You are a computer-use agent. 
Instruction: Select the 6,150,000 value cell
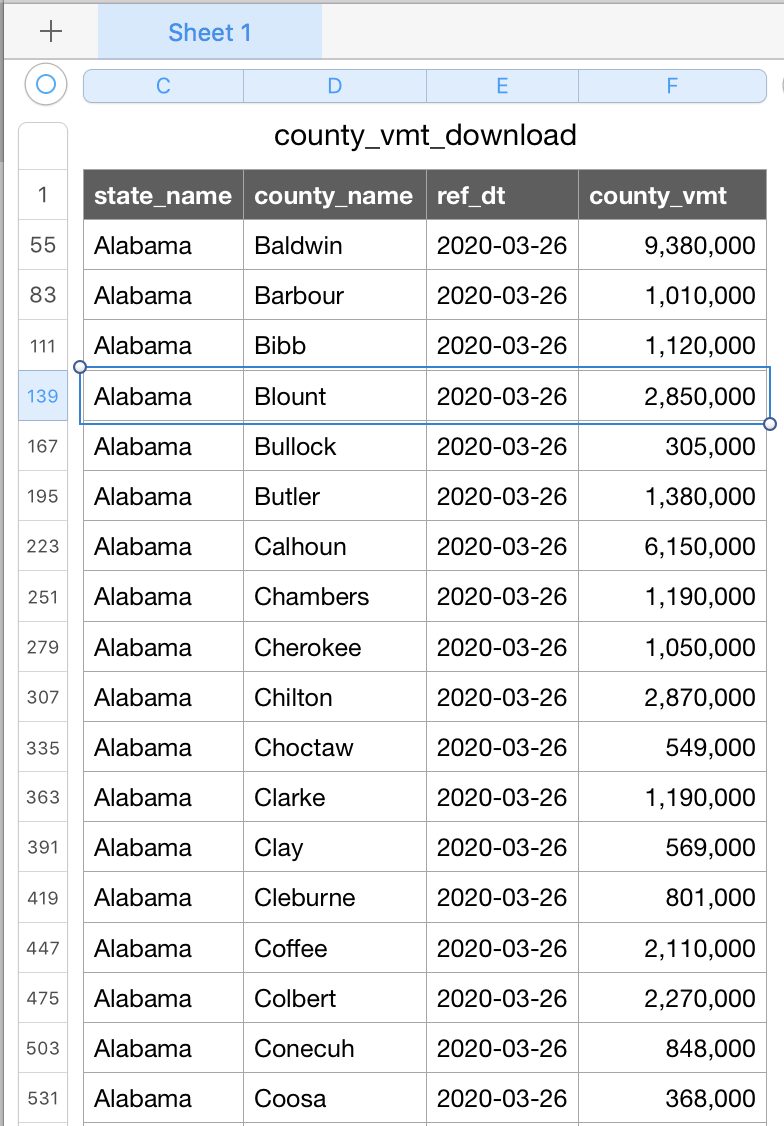[x=672, y=546]
